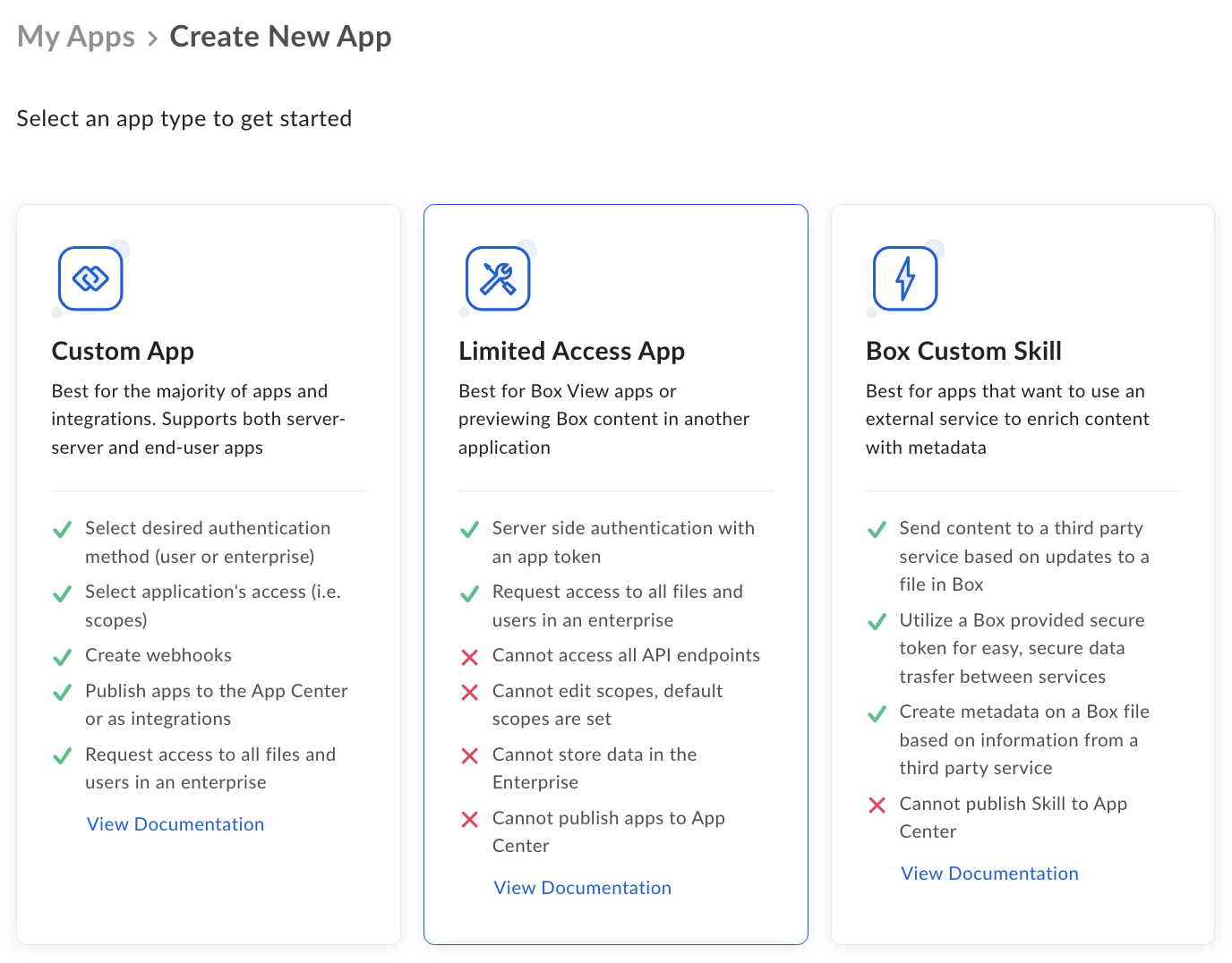Click the Limited Access App tools icon

[x=498, y=278]
